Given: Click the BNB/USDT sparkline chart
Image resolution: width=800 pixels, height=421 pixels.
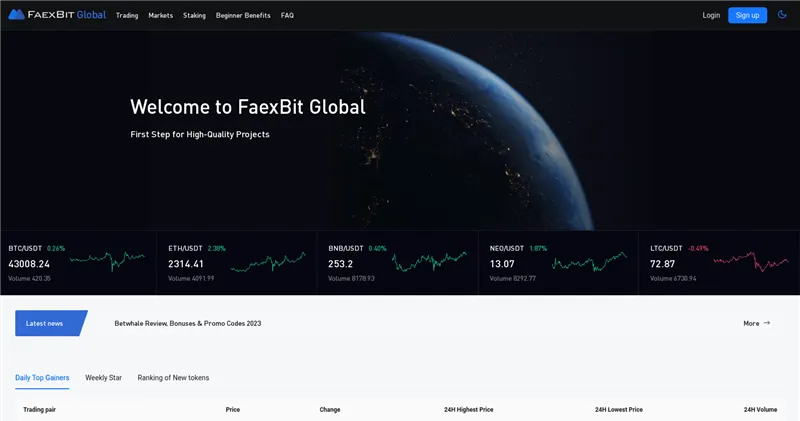Looking at the screenshot, I should 429,261.
